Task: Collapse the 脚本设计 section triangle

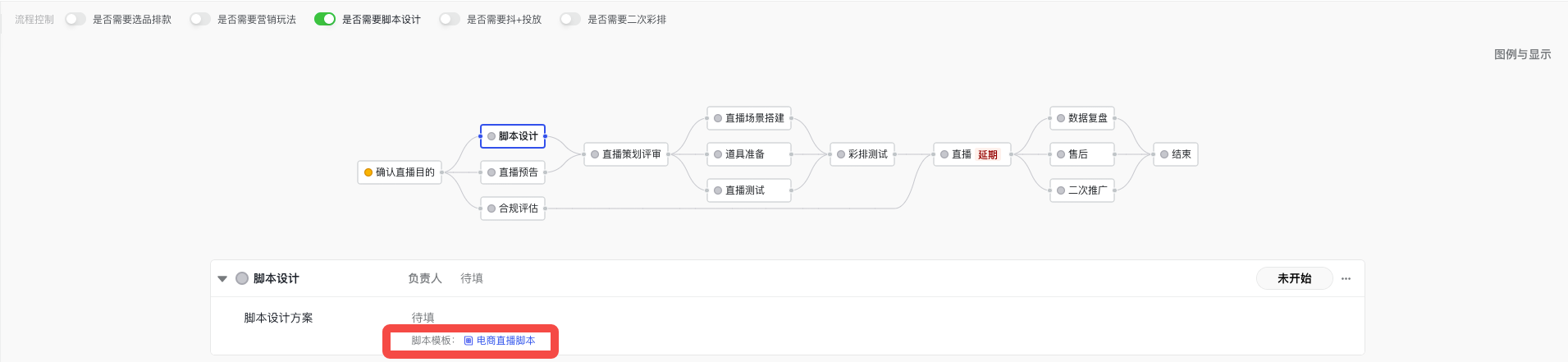Action: pyautogui.click(x=222, y=279)
